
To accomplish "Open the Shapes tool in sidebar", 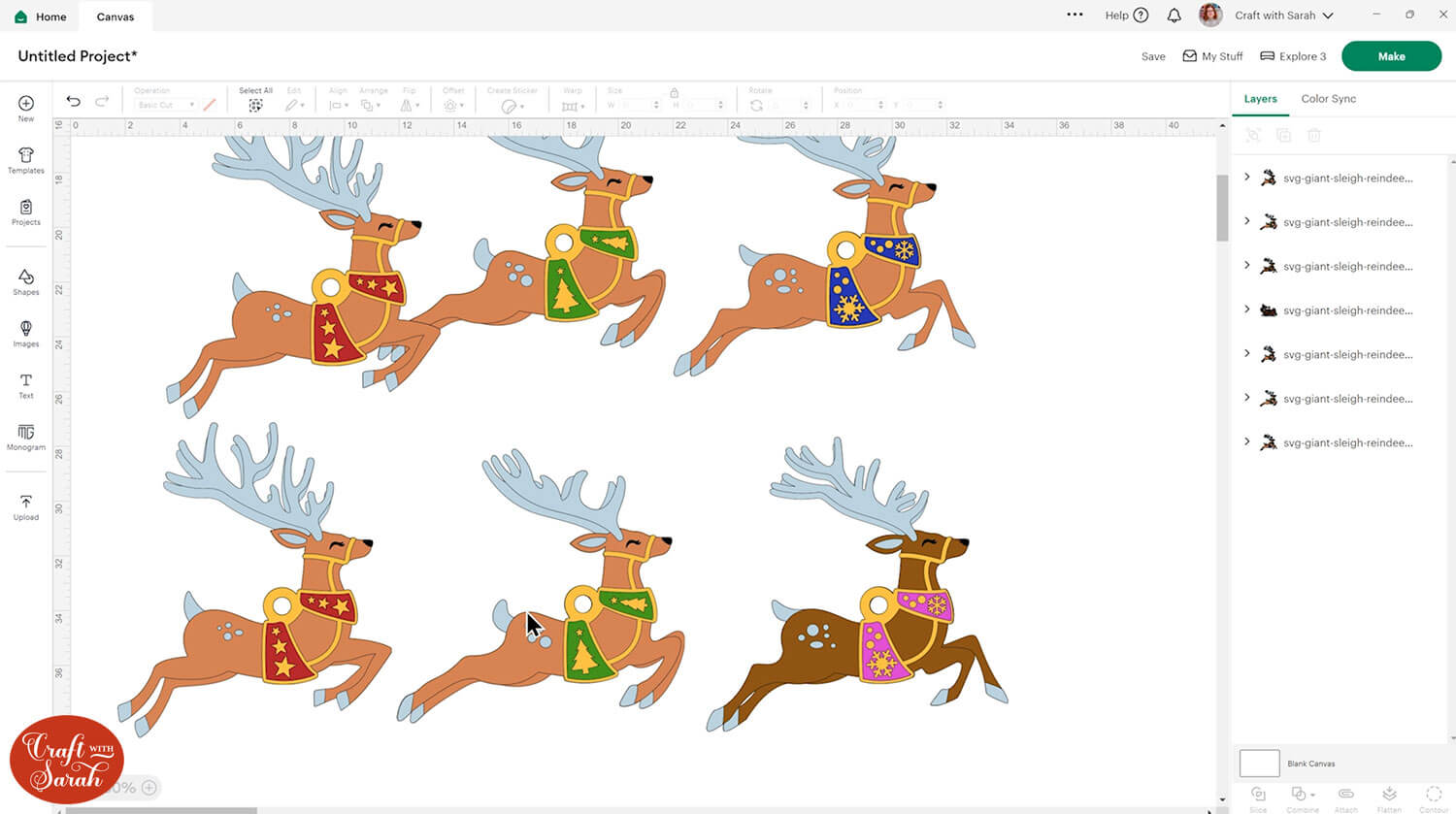I will click(26, 281).
